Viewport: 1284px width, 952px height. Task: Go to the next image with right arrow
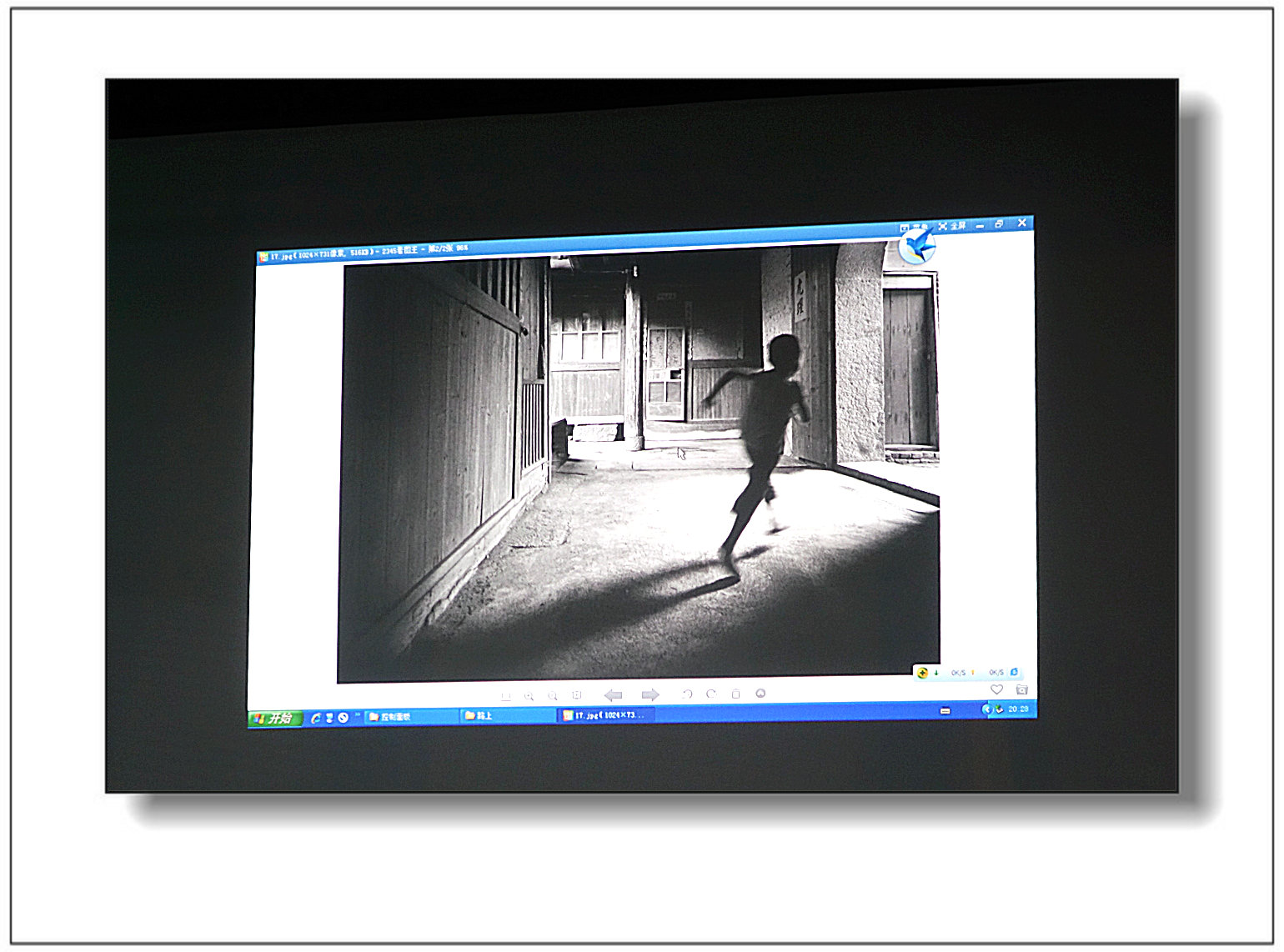pyautogui.click(x=650, y=694)
